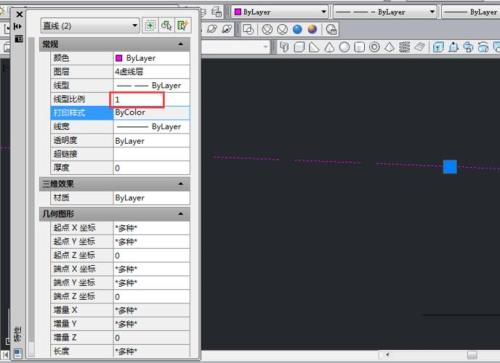This screenshot has height=363, width=500.
Task: Collapse the 几何图形 section
Action: point(181,214)
